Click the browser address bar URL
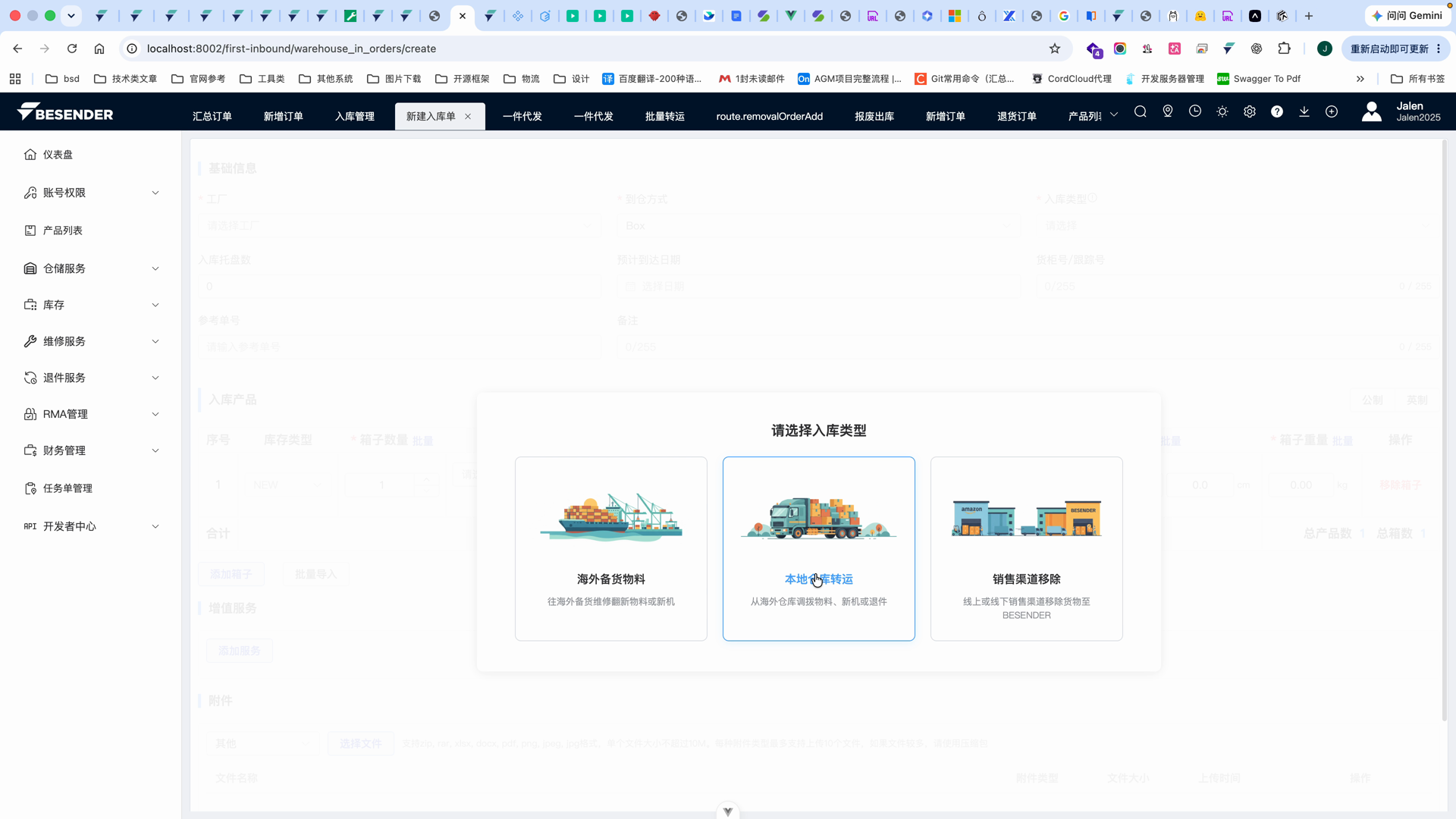Screen dimensions: 1456x819 292,49
